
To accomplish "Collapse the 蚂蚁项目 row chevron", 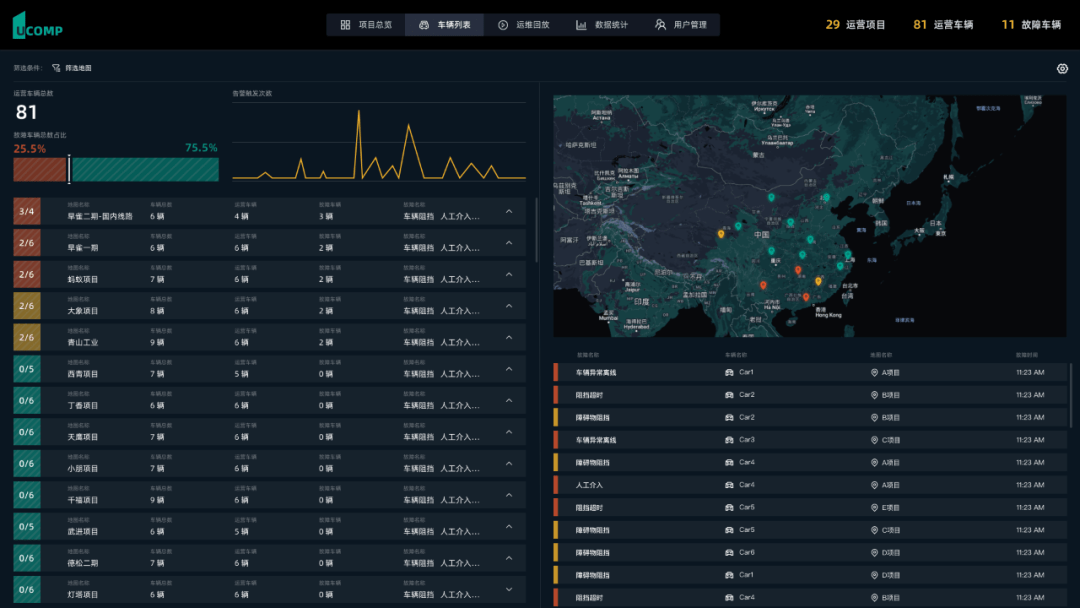I will (x=509, y=274).
